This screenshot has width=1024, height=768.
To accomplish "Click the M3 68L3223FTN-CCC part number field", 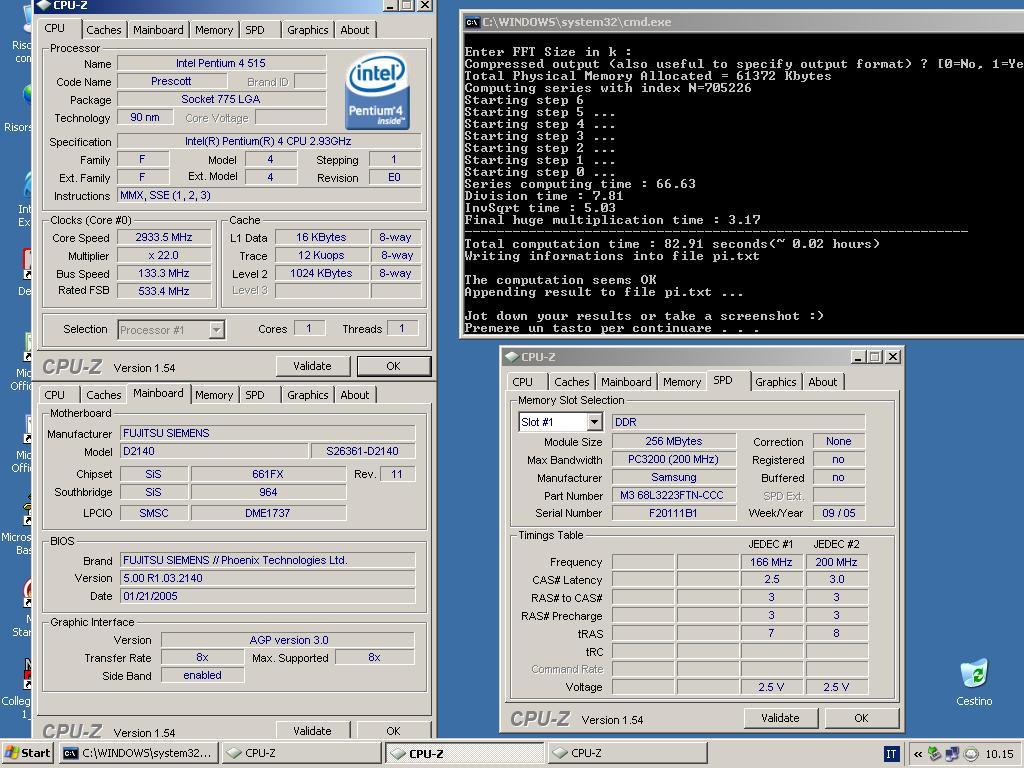I will (673, 496).
